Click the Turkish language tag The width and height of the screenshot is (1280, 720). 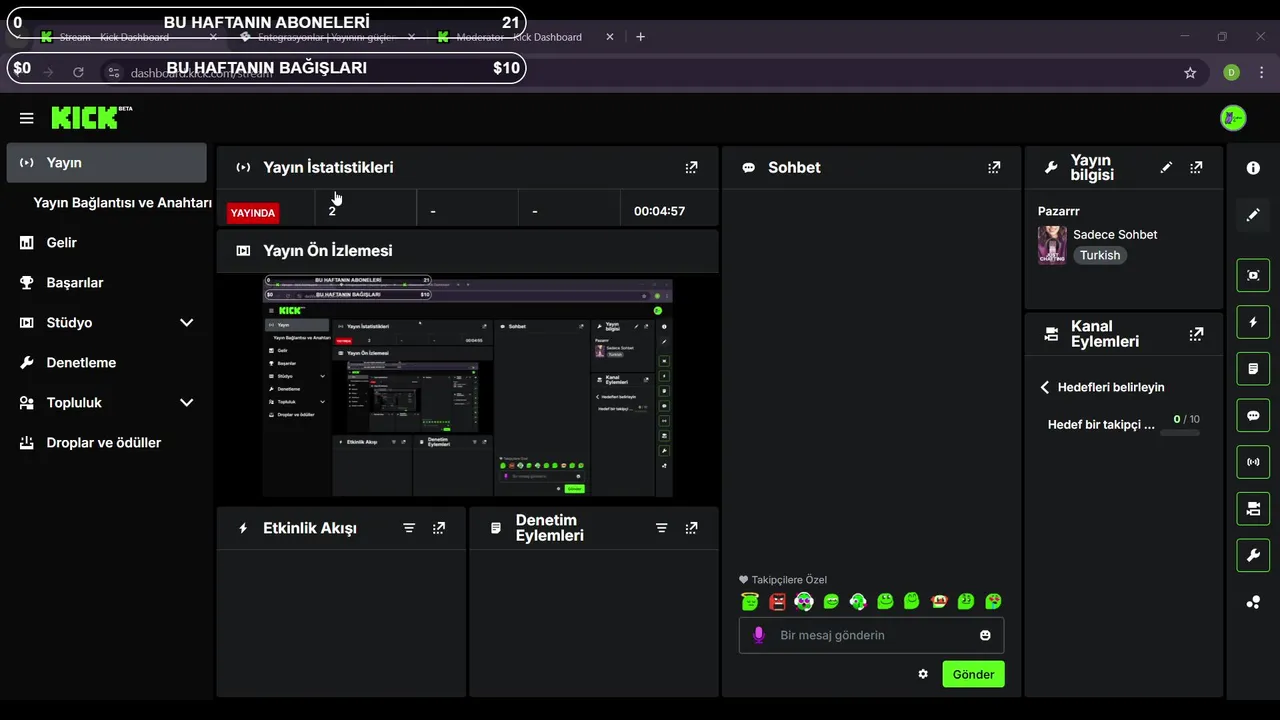[x=1100, y=255]
